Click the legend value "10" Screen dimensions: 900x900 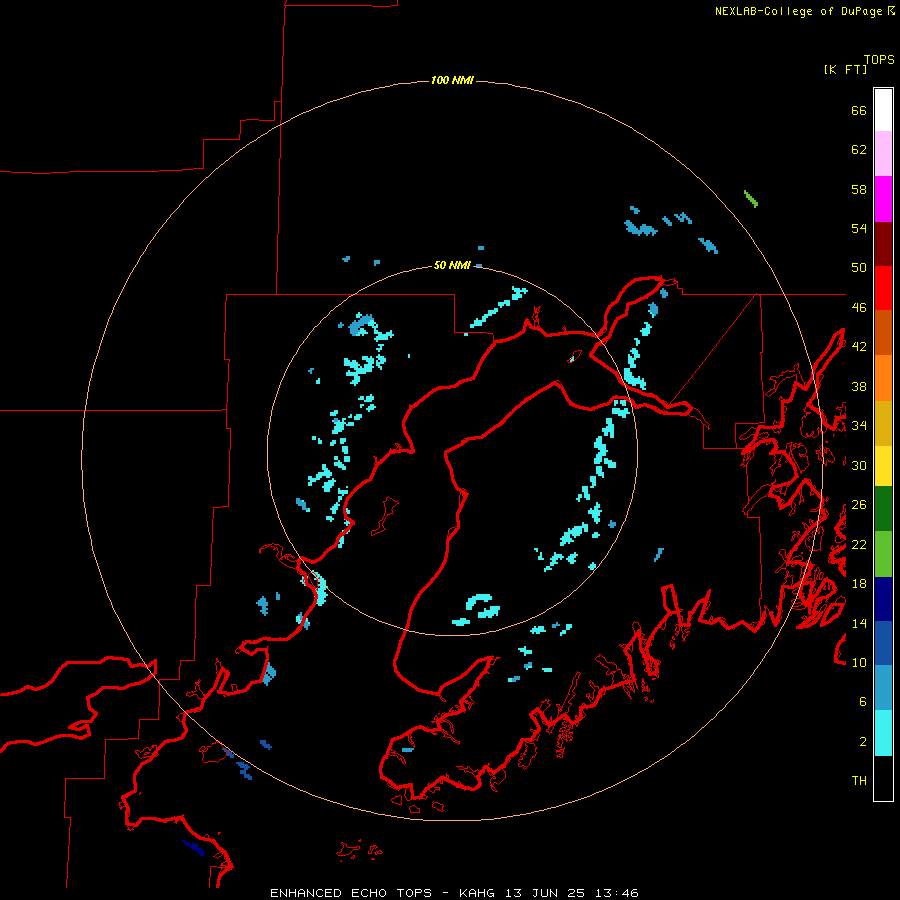[859, 662]
